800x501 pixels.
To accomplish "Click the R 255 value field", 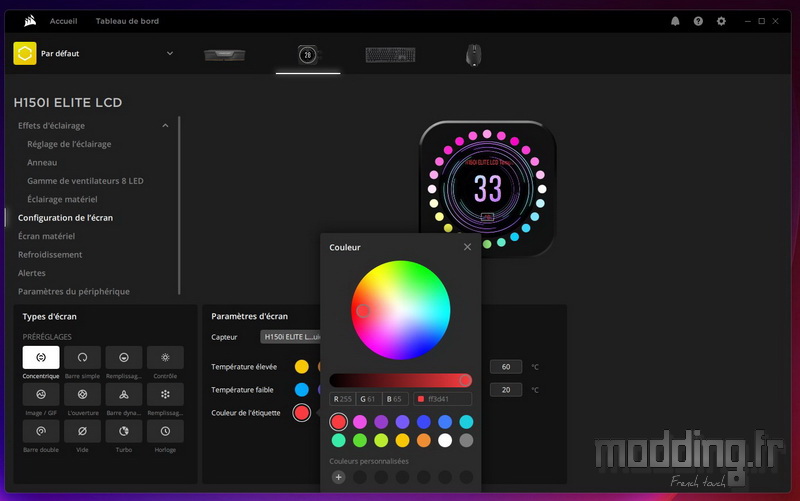I will pyautogui.click(x=342, y=398).
